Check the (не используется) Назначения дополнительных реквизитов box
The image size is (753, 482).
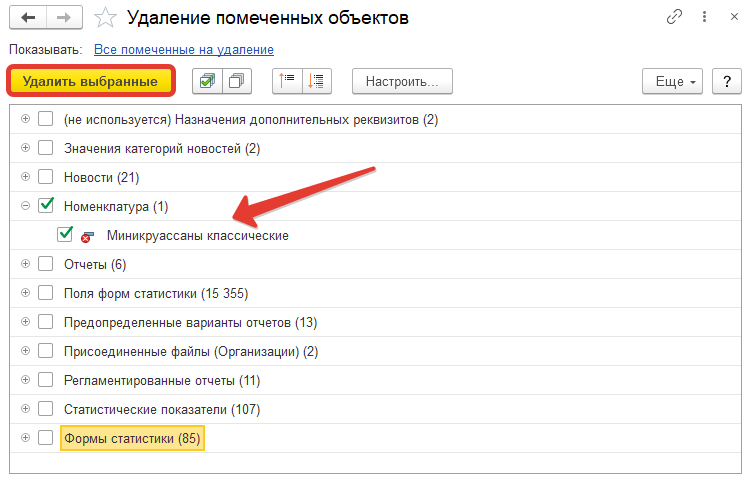pyautogui.click(x=46, y=119)
